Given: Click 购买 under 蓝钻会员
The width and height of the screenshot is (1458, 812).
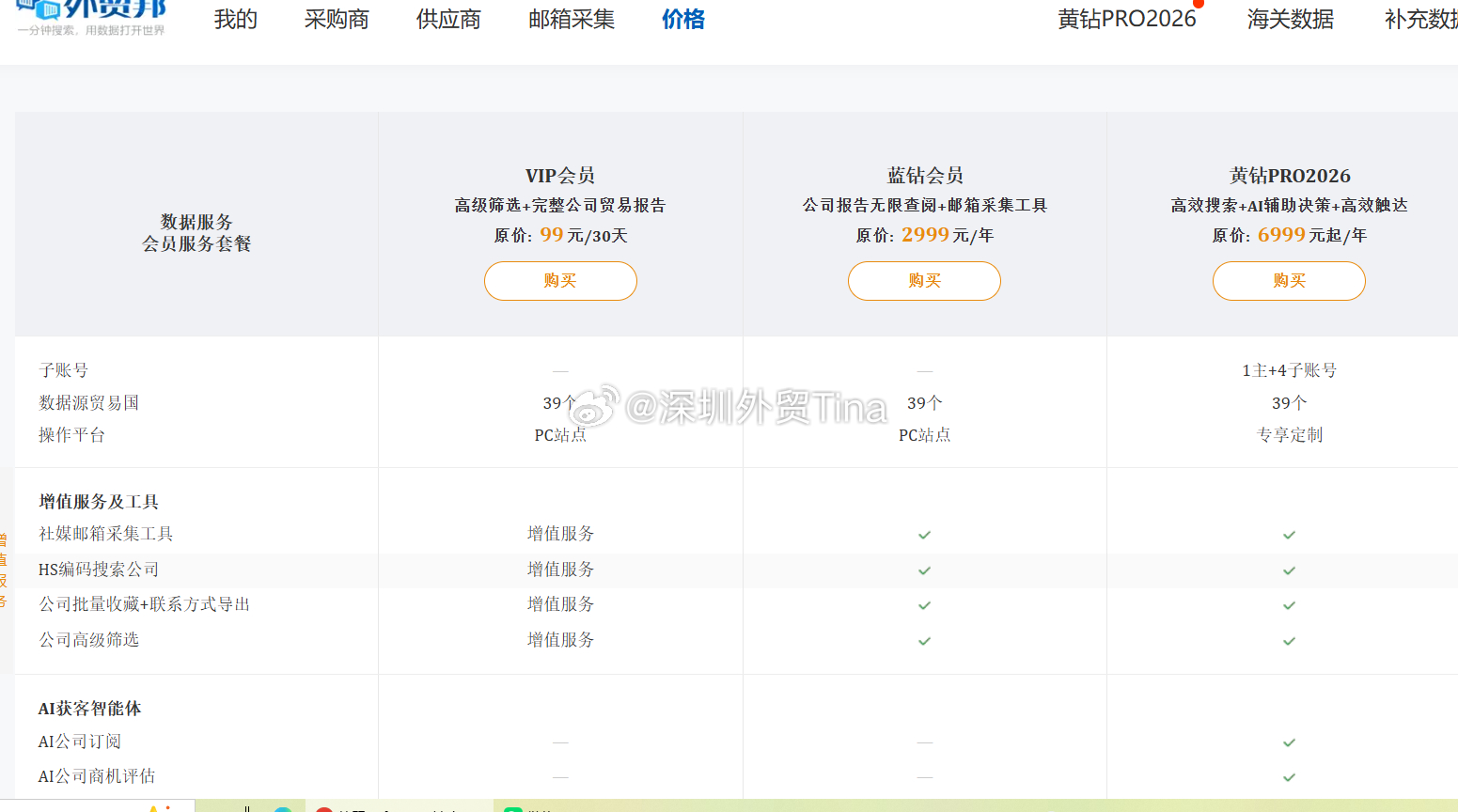Looking at the screenshot, I should coord(924,281).
